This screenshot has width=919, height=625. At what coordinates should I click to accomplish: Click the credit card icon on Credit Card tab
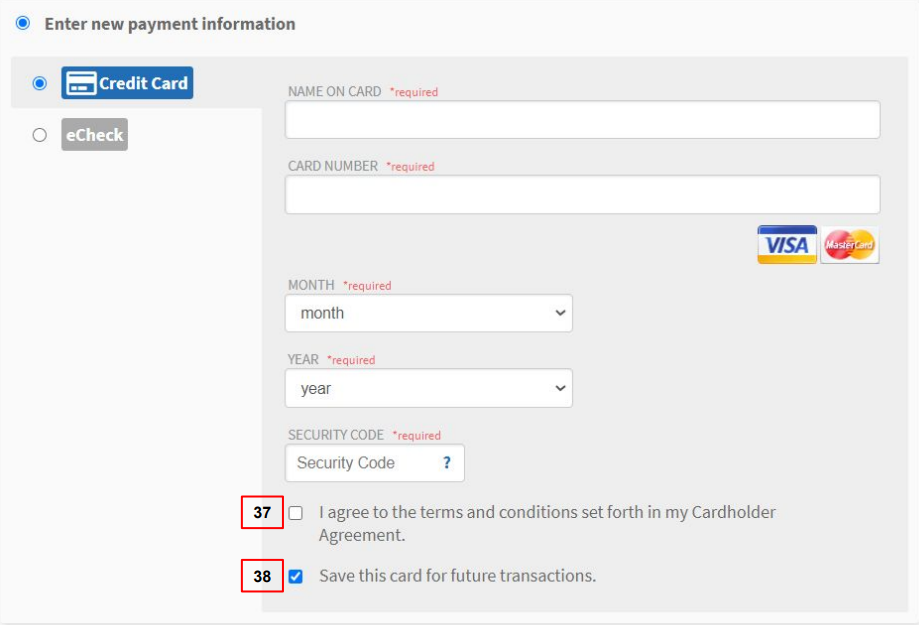coord(81,83)
